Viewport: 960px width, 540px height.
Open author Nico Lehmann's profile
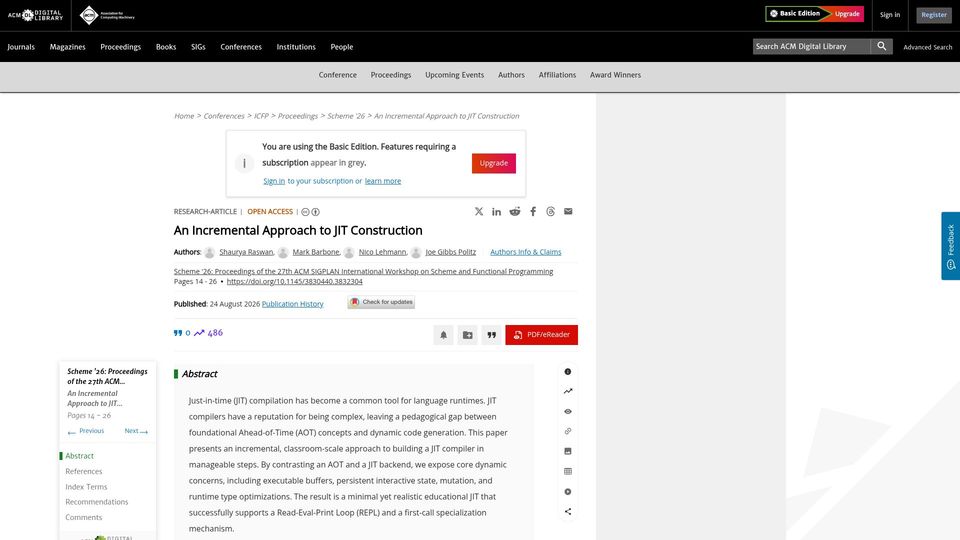point(382,252)
